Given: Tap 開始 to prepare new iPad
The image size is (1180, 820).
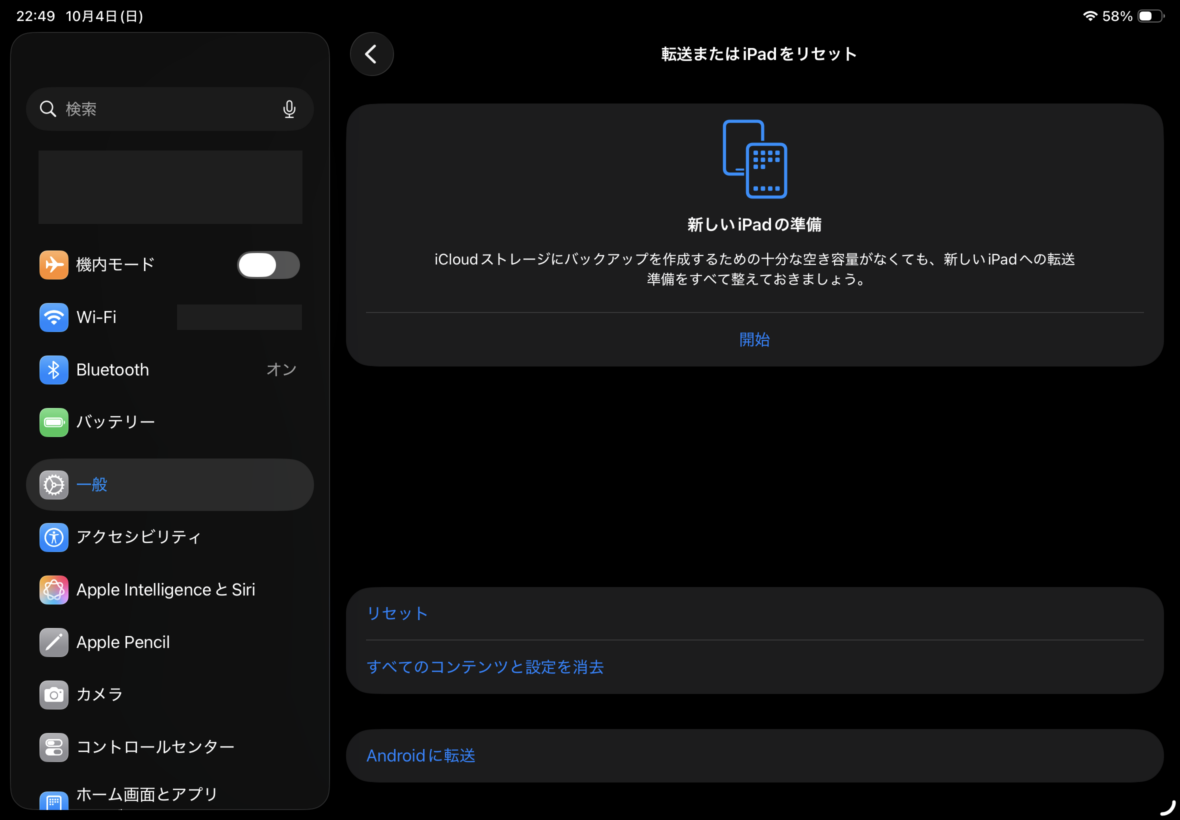Looking at the screenshot, I should pos(755,339).
